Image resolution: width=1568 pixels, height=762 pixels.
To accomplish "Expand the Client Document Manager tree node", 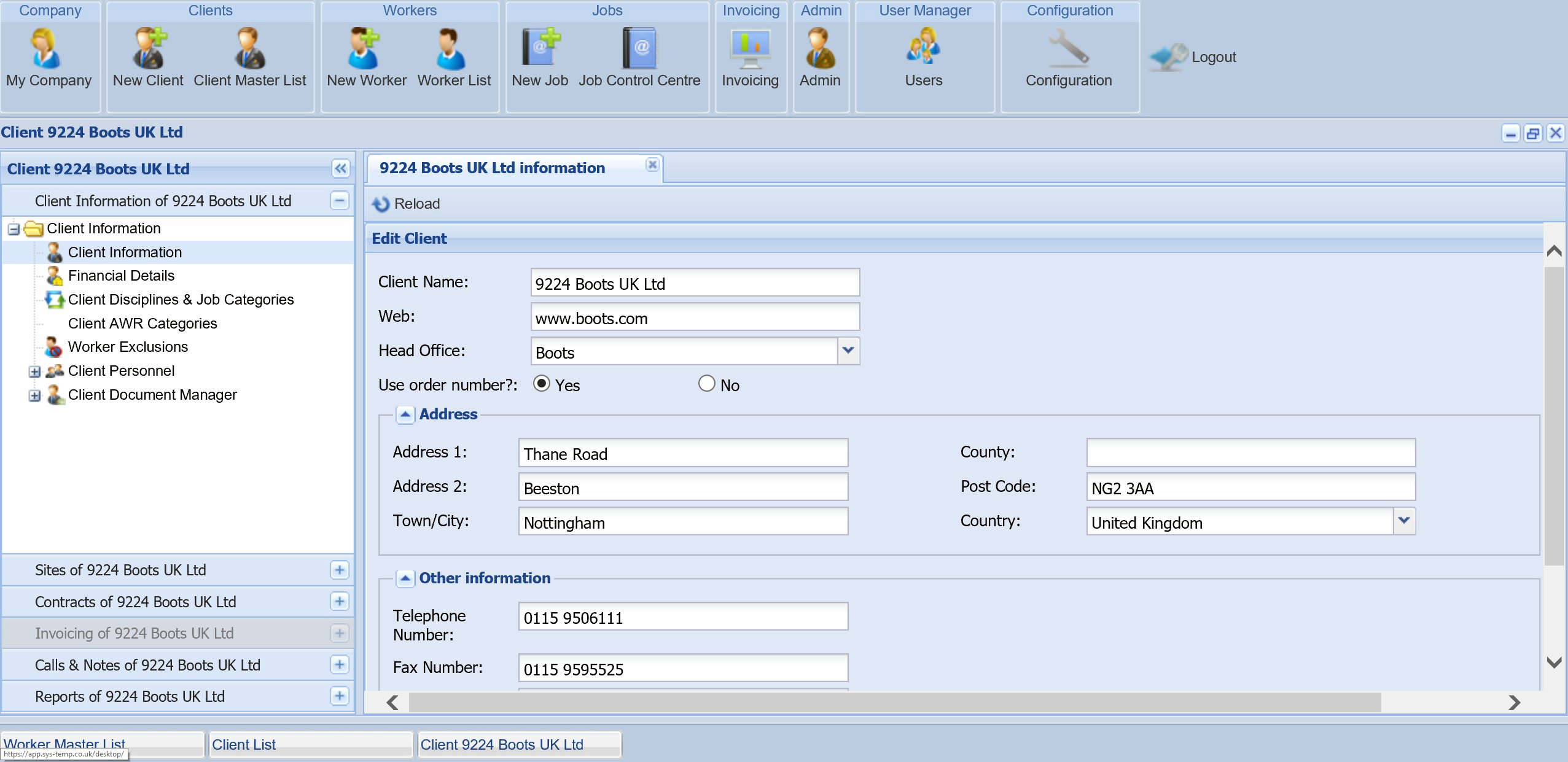I will tap(35, 395).
